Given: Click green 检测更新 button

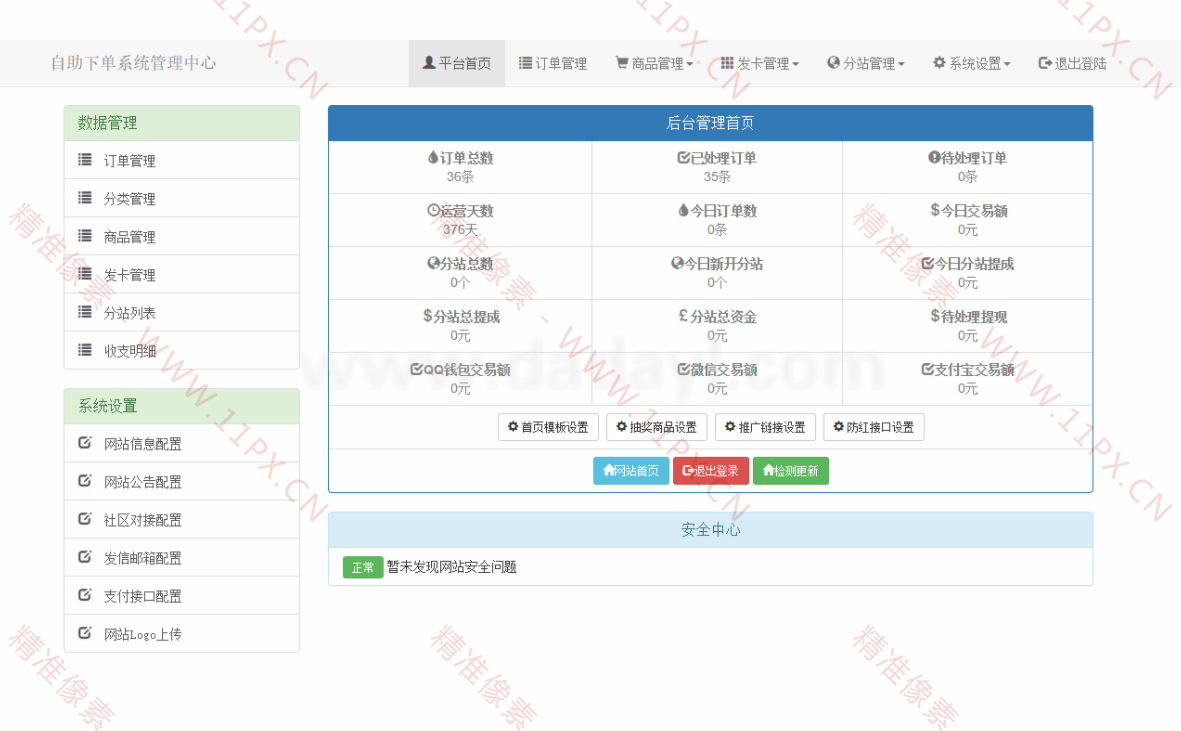Looking at the screenshot, I should (791, 471).
